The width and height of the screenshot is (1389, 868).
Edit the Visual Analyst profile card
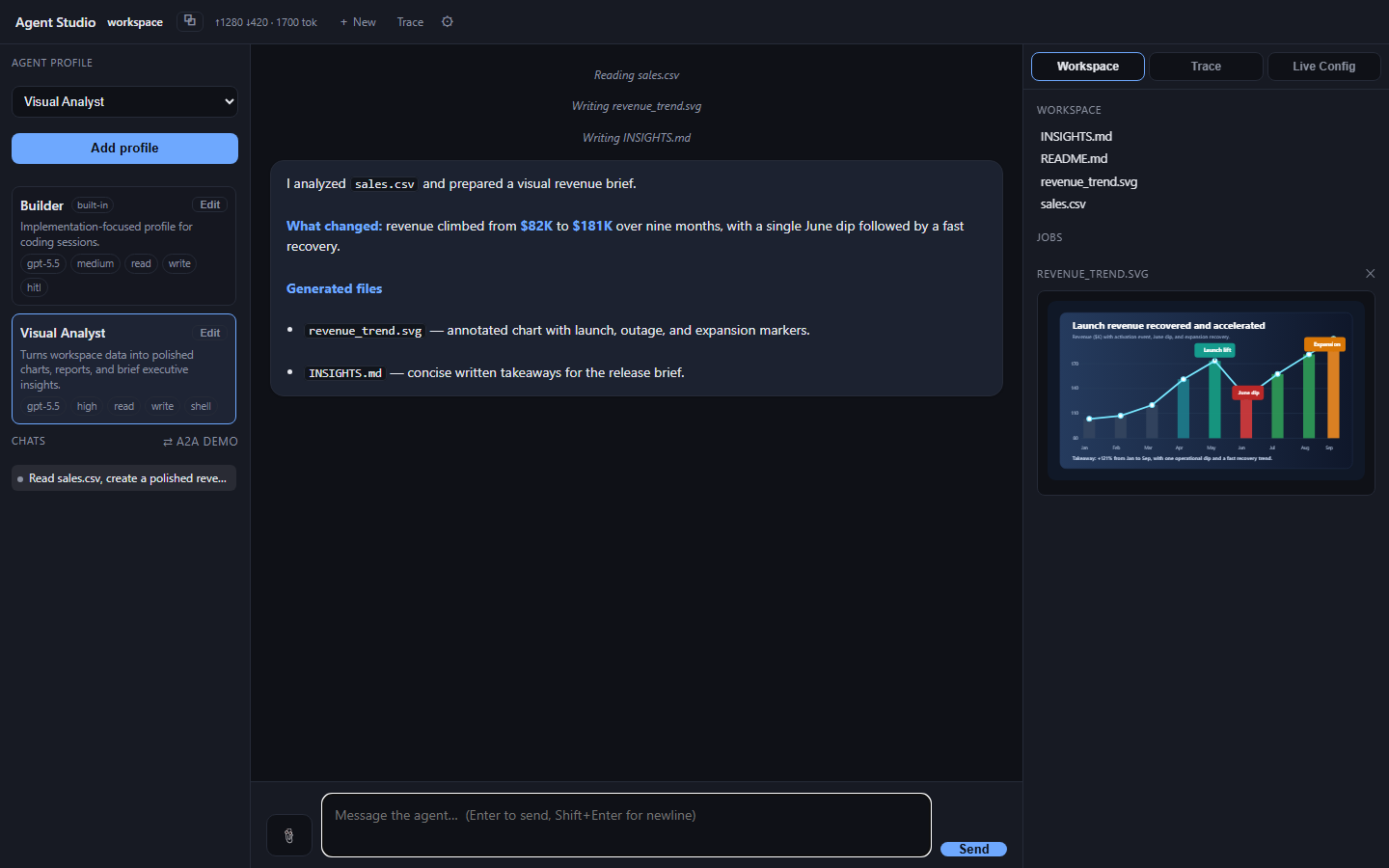click(x=210, y=333)
